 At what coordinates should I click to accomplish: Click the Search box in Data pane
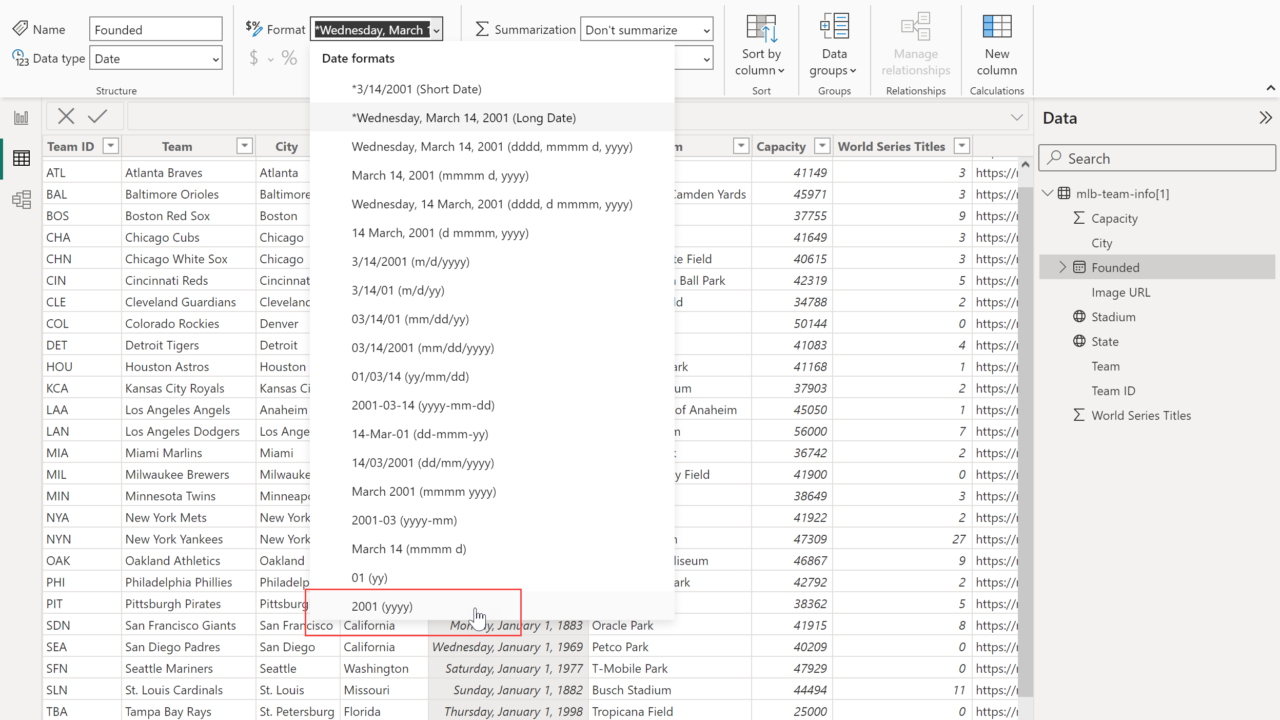[x=1157, y=158]
